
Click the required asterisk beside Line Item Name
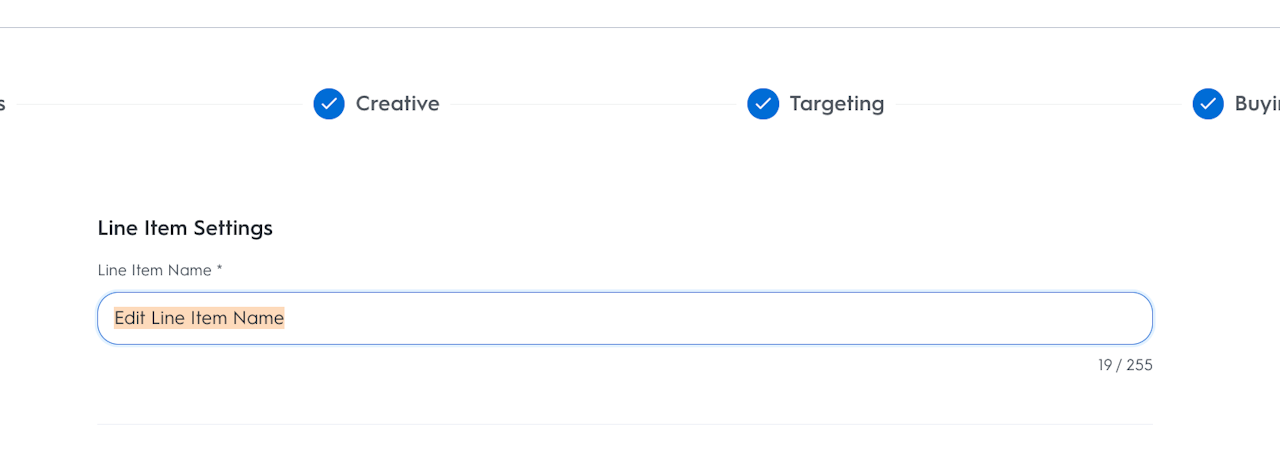click(219, 270)
